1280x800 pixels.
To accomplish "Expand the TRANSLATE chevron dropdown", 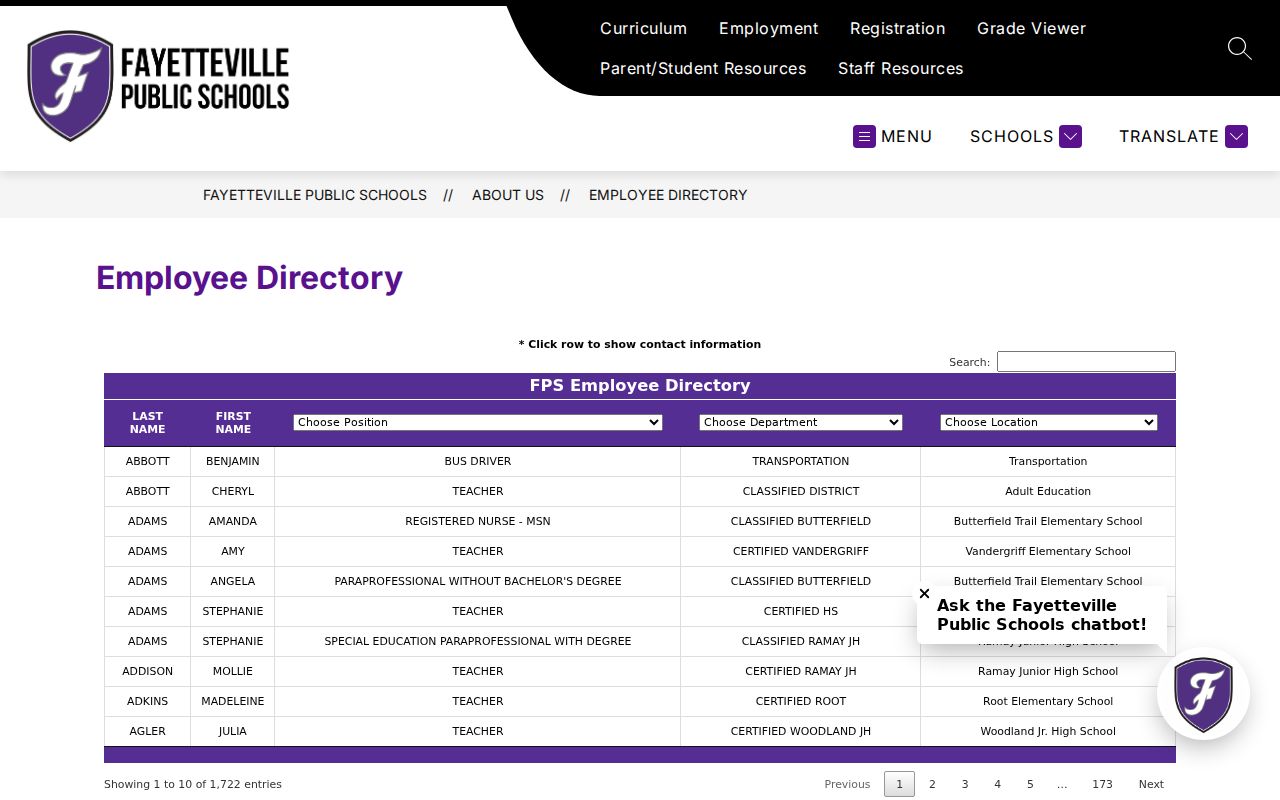I will 1236,136.
